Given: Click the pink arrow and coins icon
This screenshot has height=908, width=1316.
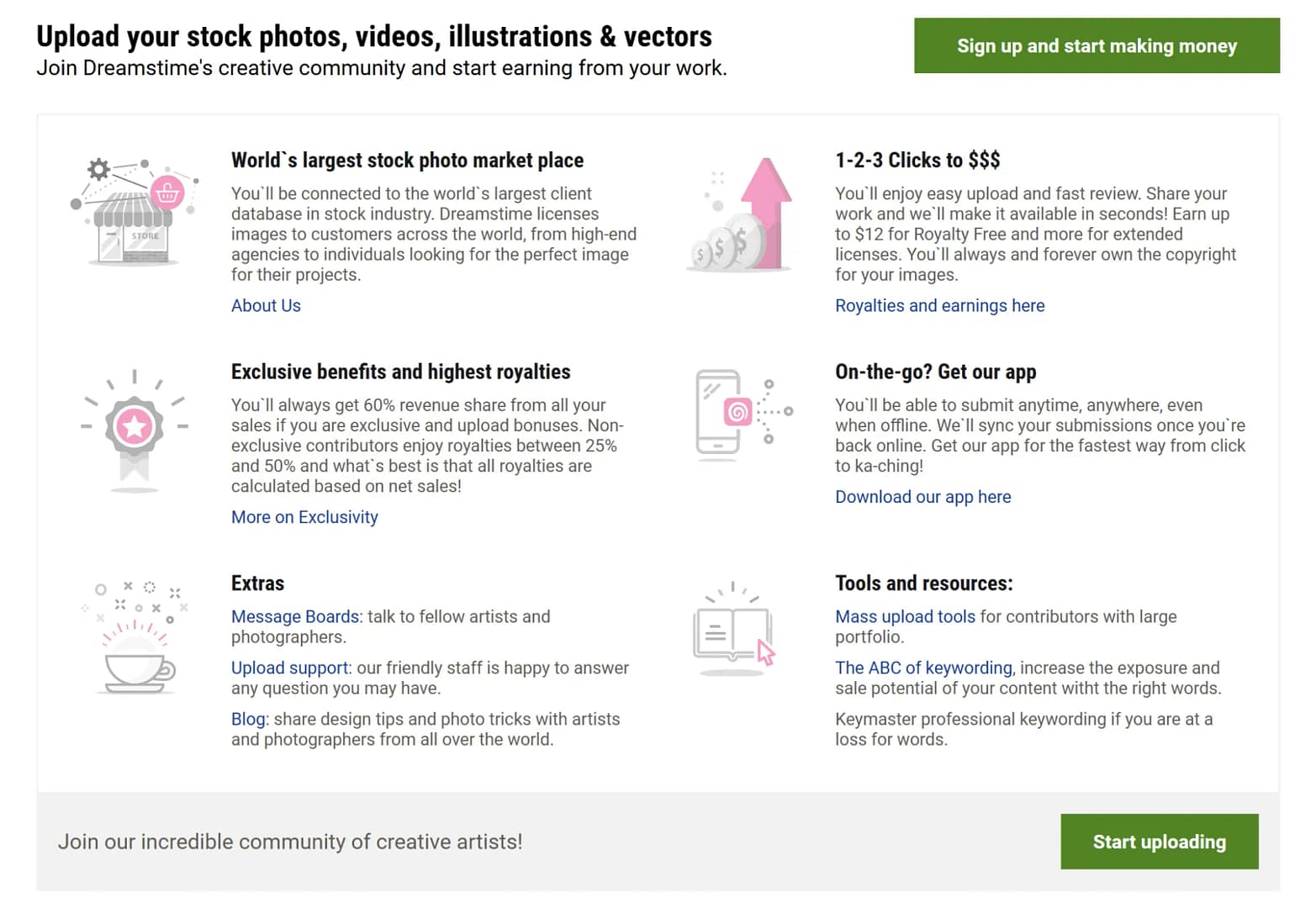Looking at the screenshot, I should click(x=742, y=216).
